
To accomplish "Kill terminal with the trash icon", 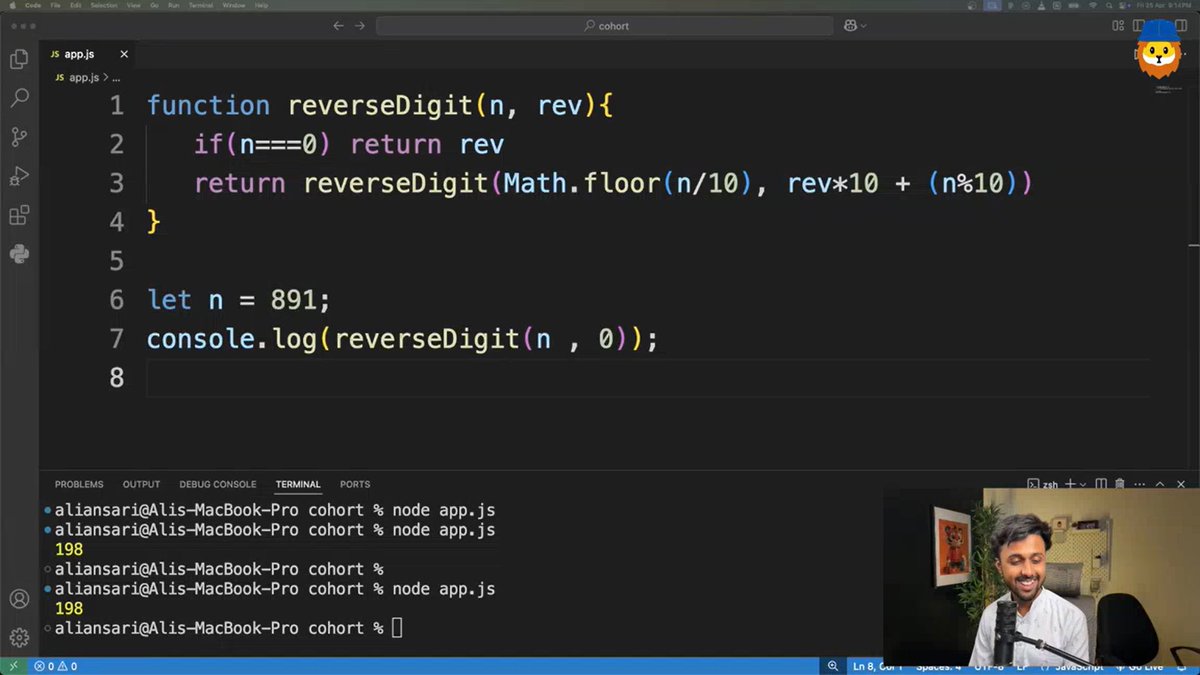I will [x=1120, y=484].
